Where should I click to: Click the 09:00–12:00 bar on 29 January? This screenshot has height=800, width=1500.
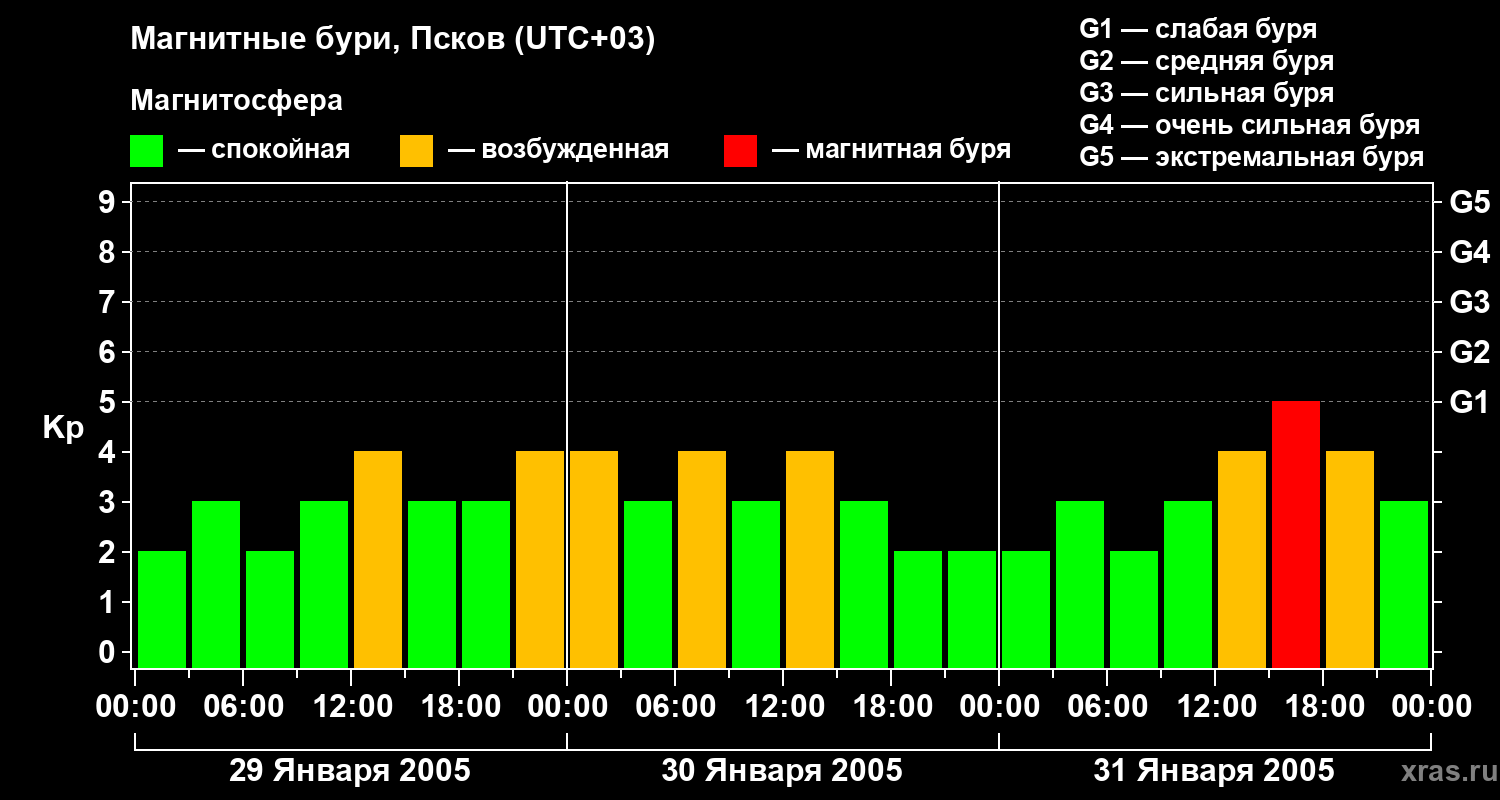click(324, 584)
